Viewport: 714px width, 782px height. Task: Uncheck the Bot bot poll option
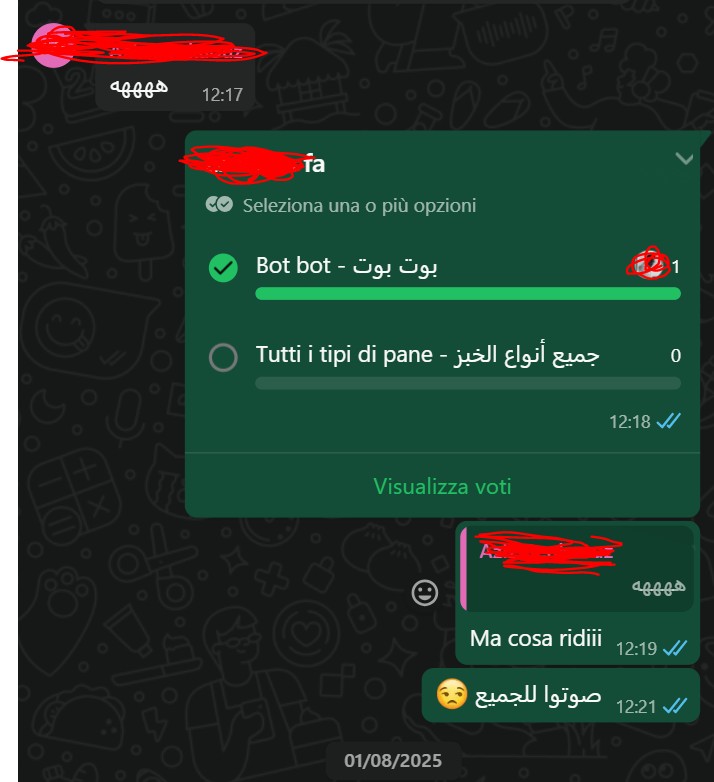[x=223, y=268]
